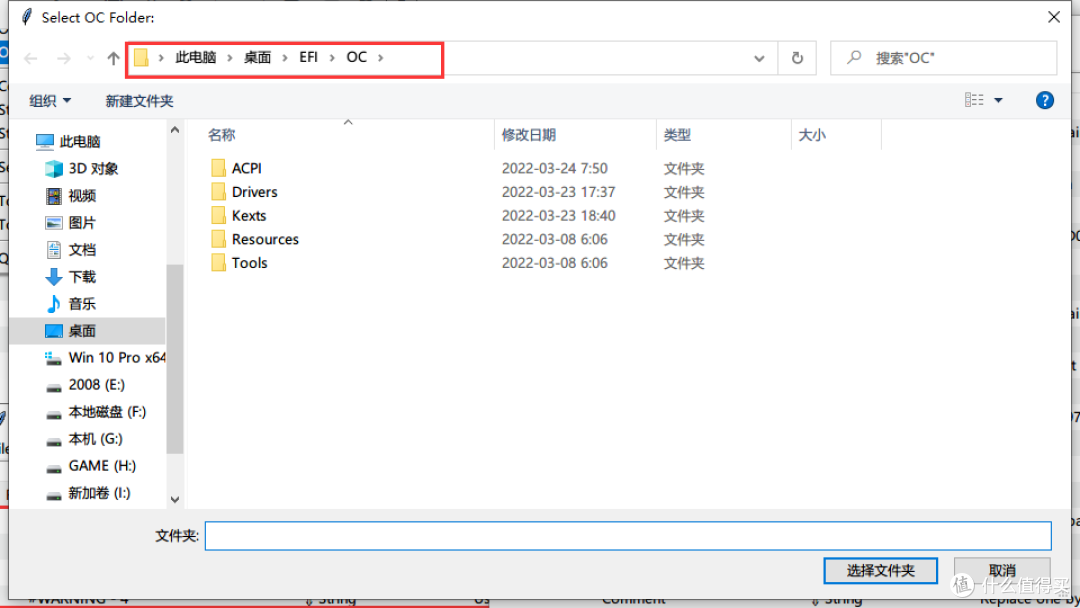Viewport: 1080px width, 608px height.
Task: Click the folder icon at the left of address bar
Action: (x=140, y=58)
